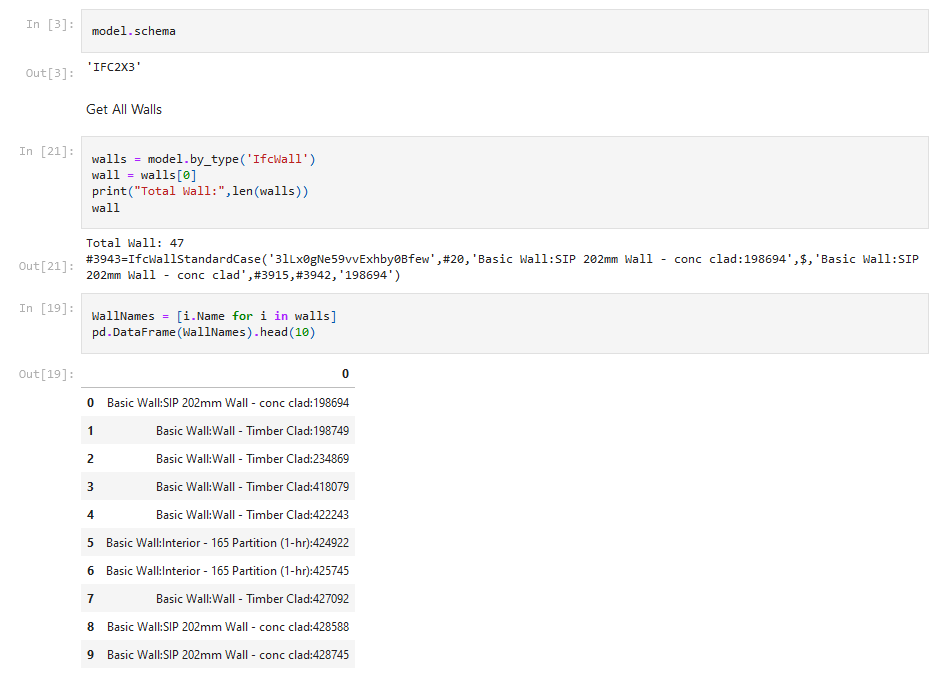The width and height of the screenshot is (948, 683).
Task: Click the 'IFC2X3' output text
Action: (113, 68)
